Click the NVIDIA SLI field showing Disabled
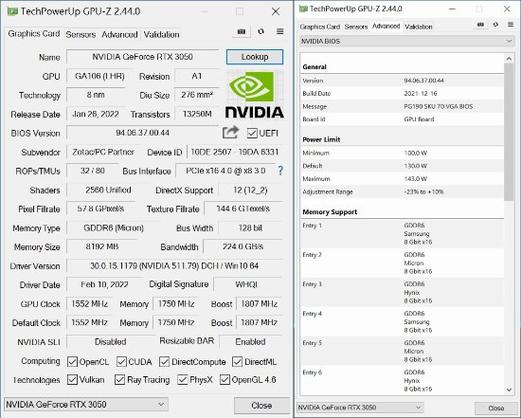The width and height of the screenshot is (521, 418). (x=110, y=342)
